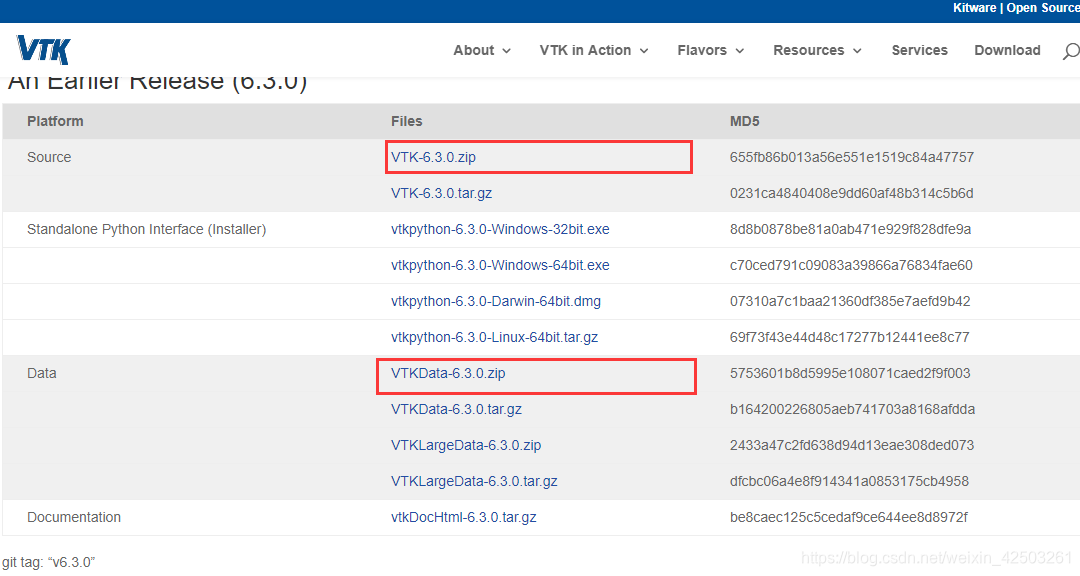
Task: Select MD5 0231ca4840408e9dd60af48b314c5b6d
Action: pyautogui.click(x=851, y=193)
